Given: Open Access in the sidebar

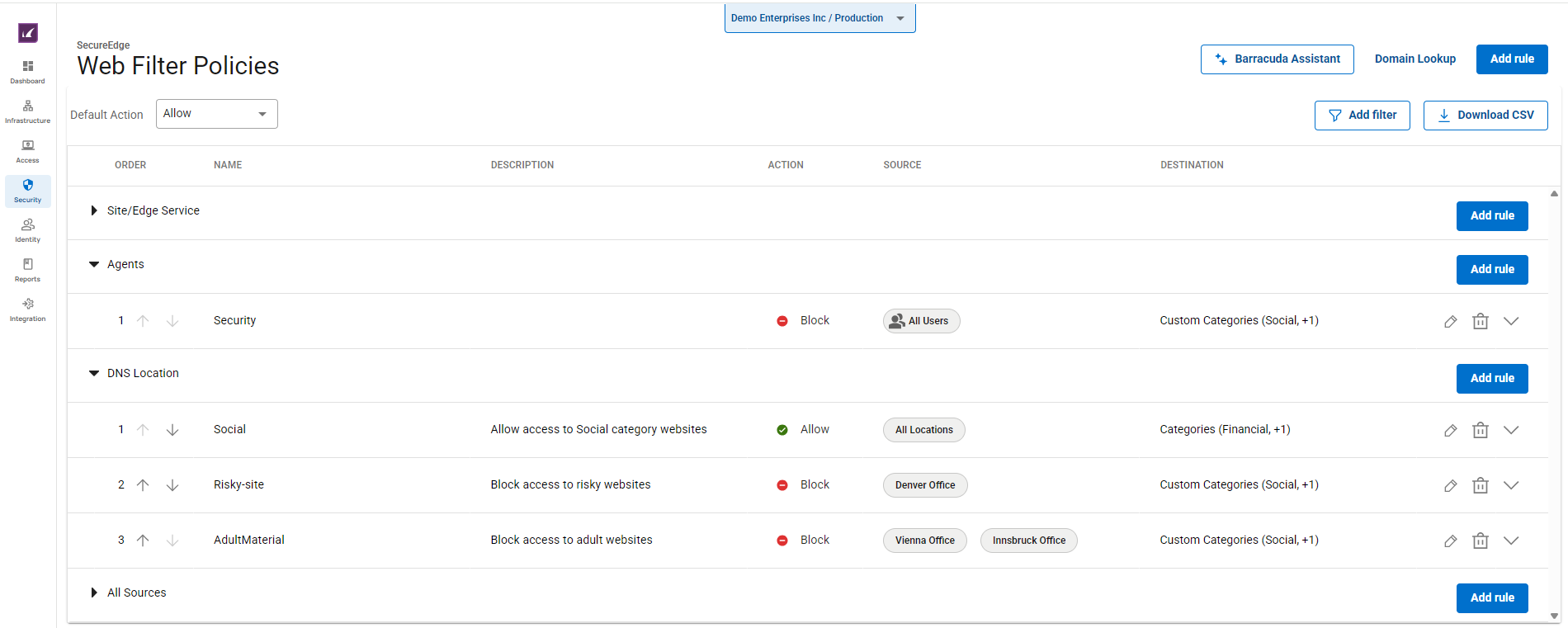Looking at the screenshot, I should point(28,151).
